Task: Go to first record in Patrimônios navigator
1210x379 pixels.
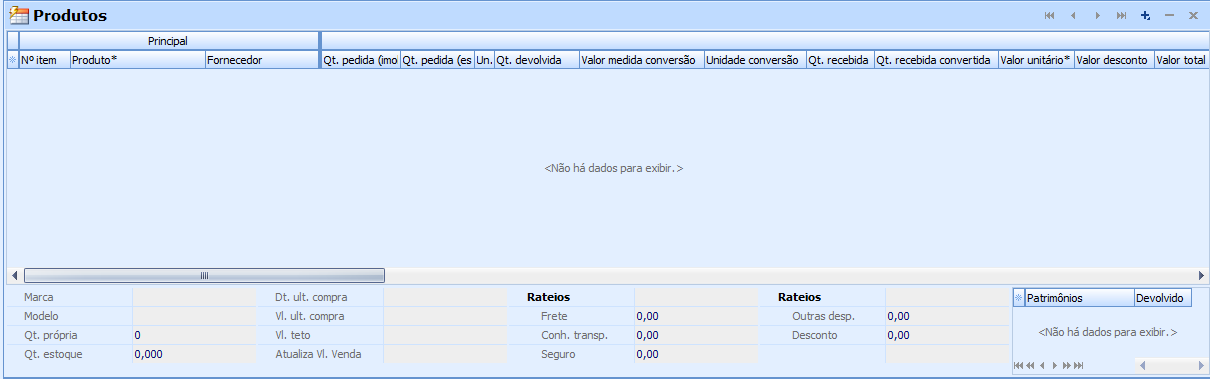Action: point(1018,366)
